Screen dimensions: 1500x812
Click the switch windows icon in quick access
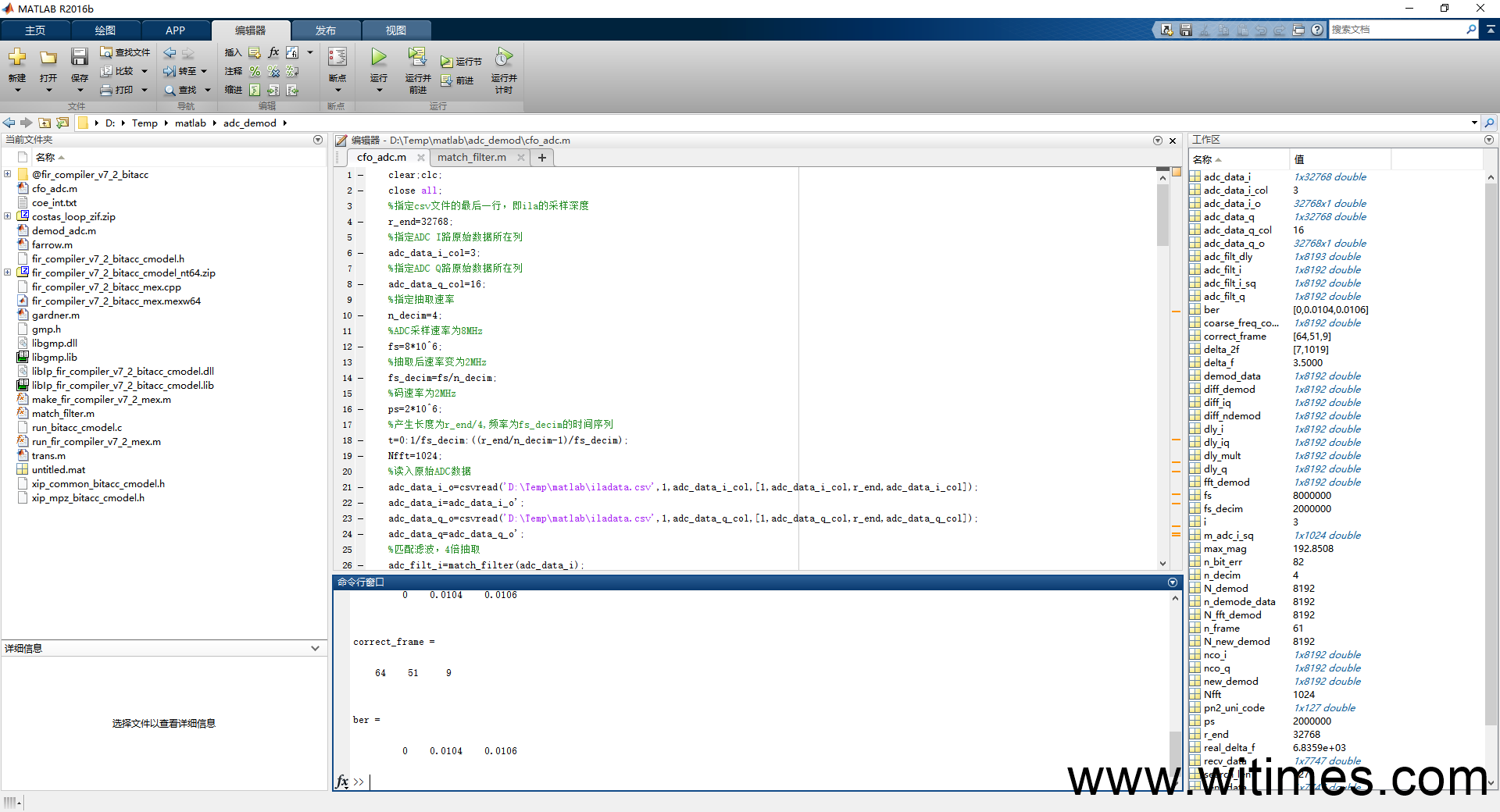point(1298,30)
